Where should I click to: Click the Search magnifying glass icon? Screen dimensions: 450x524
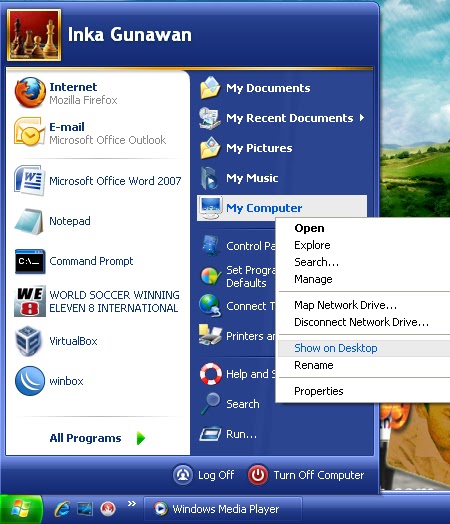pos(210,404)
